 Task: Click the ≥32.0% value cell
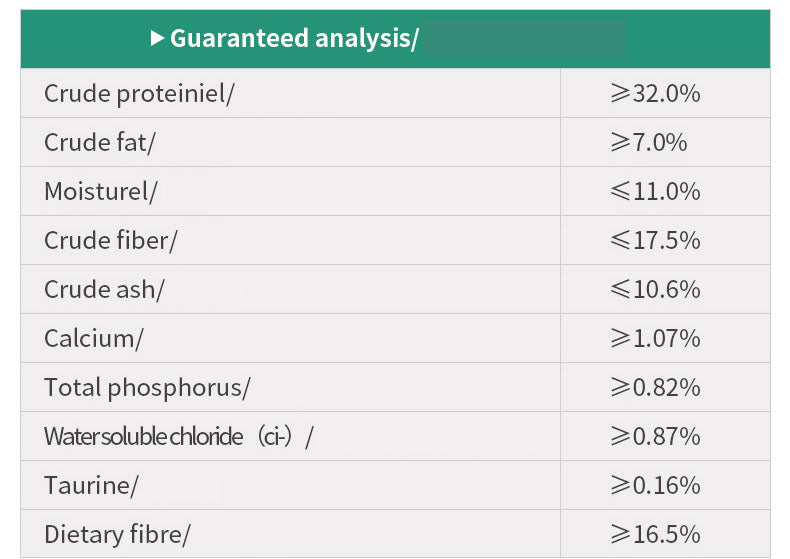(655, 94)
